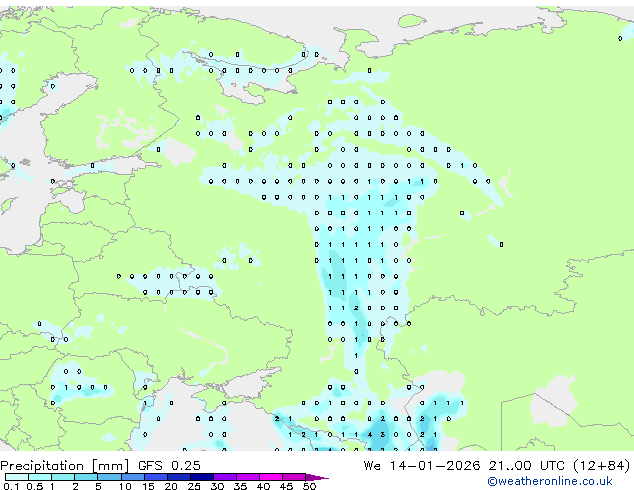This screenshot has height=490, width=634.
Task: Click the "0.25" model resolution text
Action: coord(186,466)
